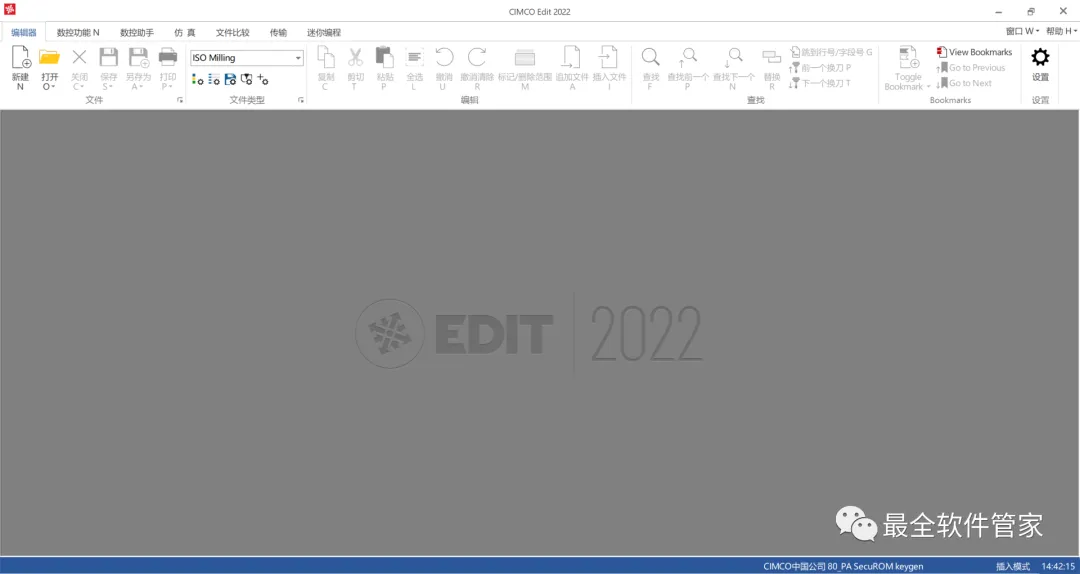The image size is (1080, 574).
Task: Click the blue disk load/save setup icon
Action: [x=230, y=80]
